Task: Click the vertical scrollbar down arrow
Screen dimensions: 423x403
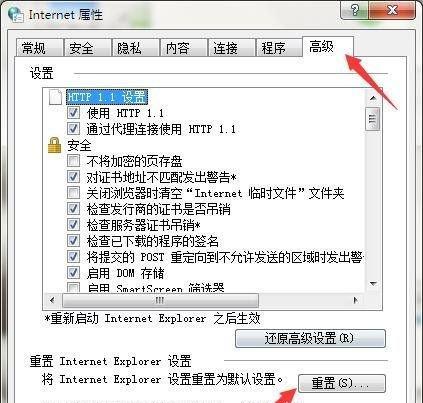Action: point(373,284)
